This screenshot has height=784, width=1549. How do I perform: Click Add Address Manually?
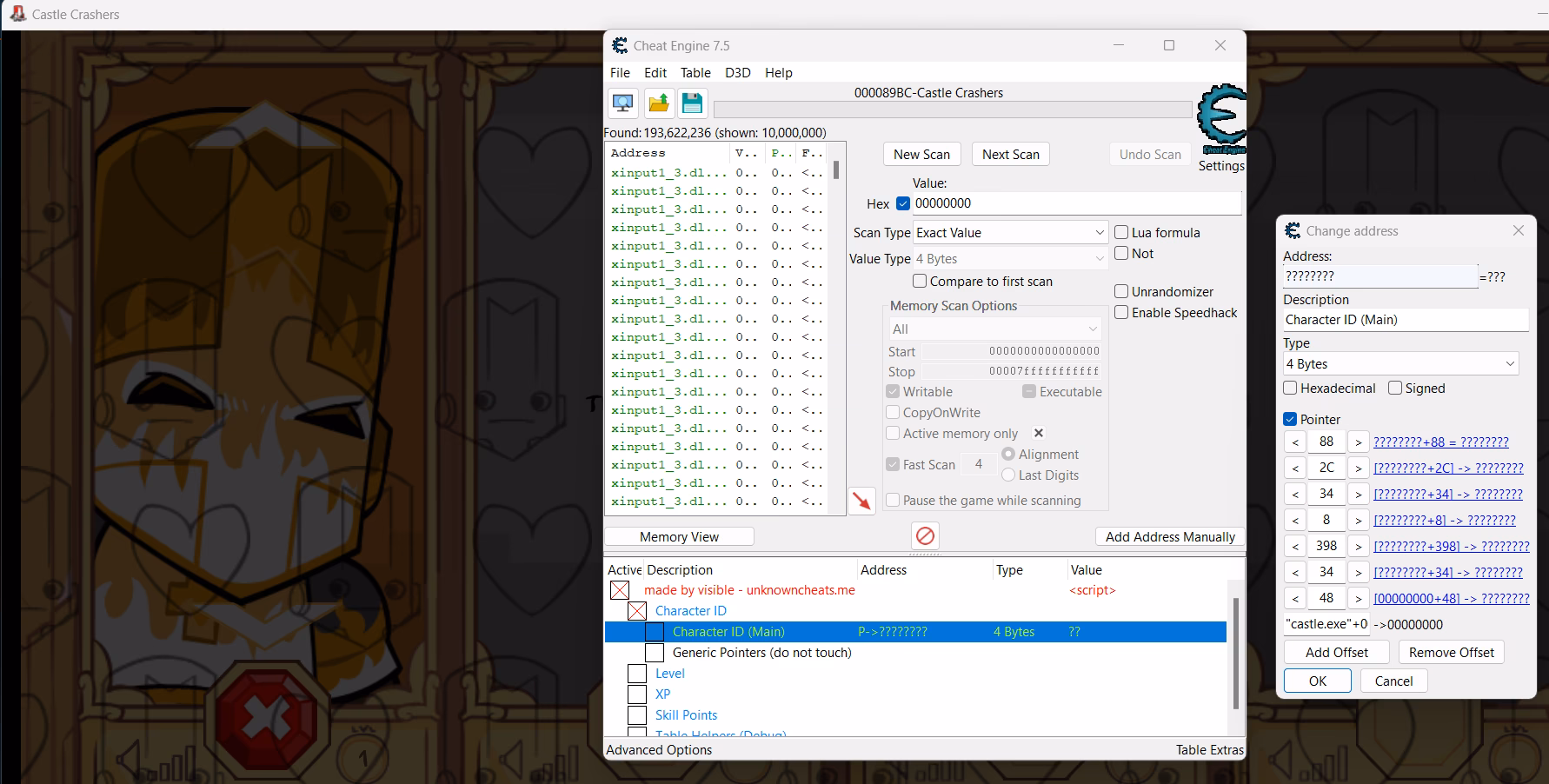[x=1170, y=536]
